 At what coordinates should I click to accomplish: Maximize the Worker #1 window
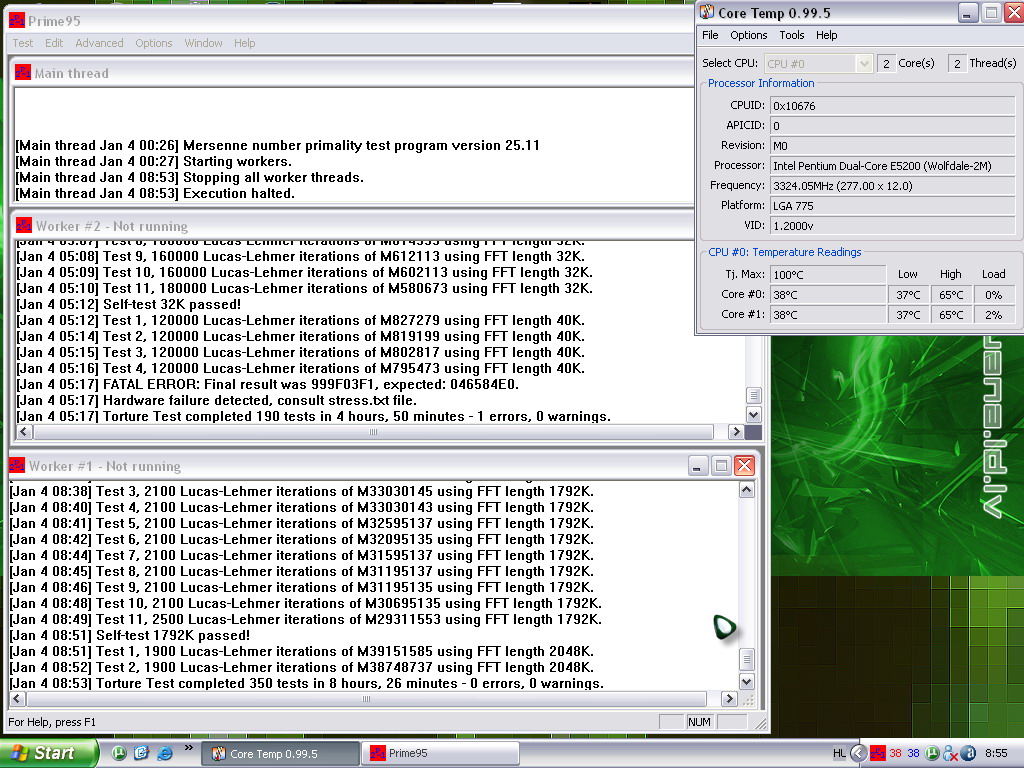(x=721, y=466)
